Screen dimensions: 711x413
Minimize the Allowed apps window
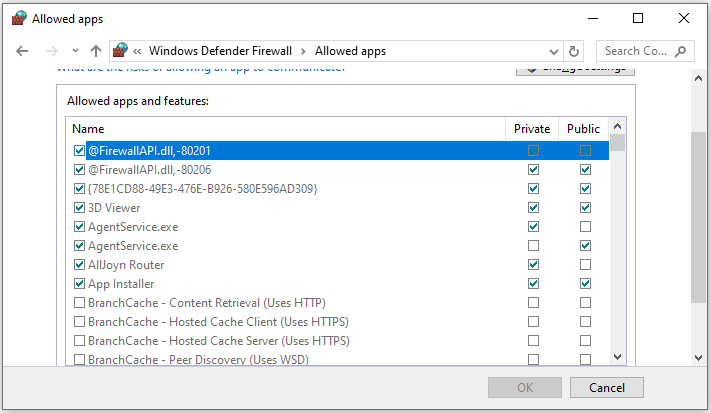pyautogui.click(x=593, y=18)
